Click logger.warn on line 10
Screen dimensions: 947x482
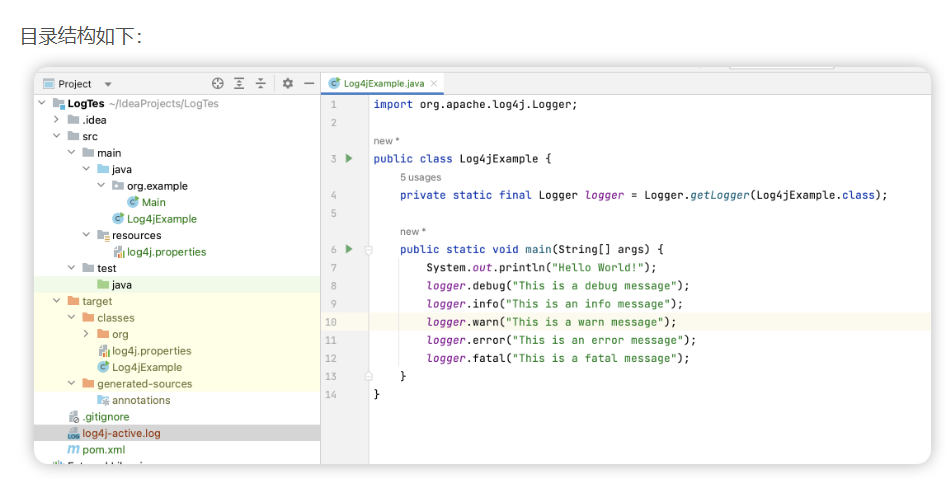pyautogui.click(x=462, y=322)
